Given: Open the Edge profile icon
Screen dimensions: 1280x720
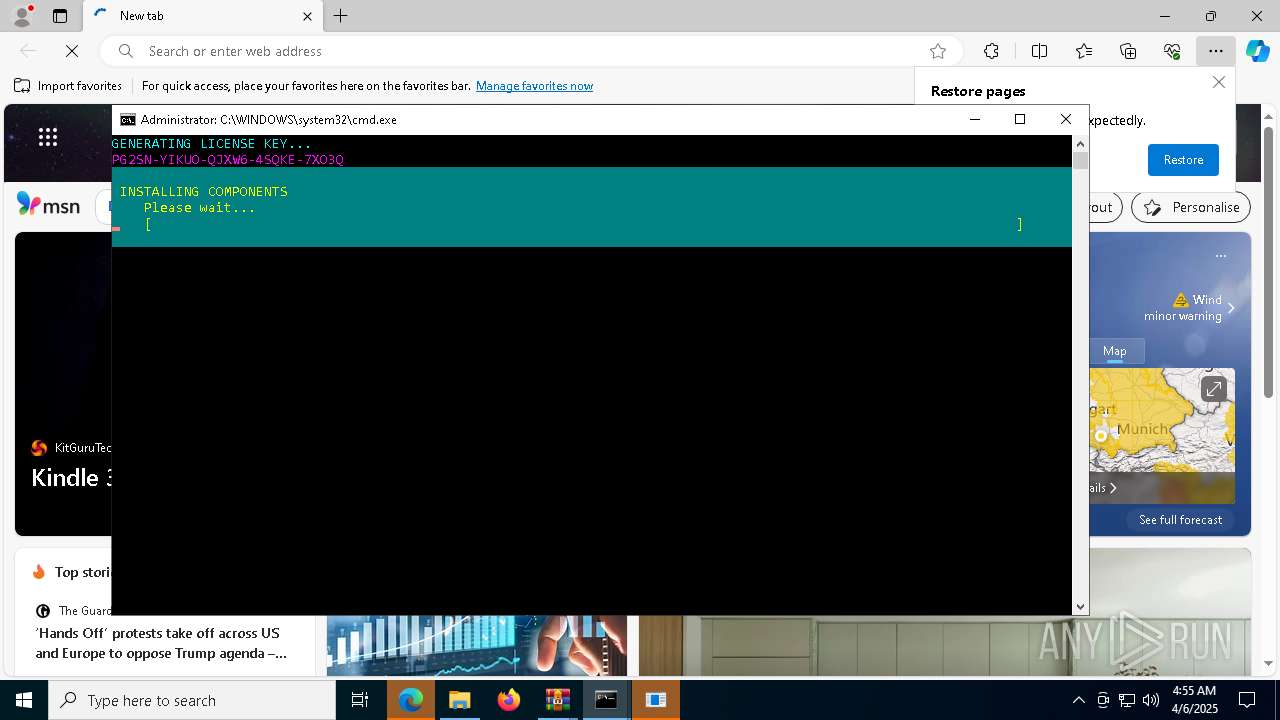Looking at the screenshot, I should [21, 16].
